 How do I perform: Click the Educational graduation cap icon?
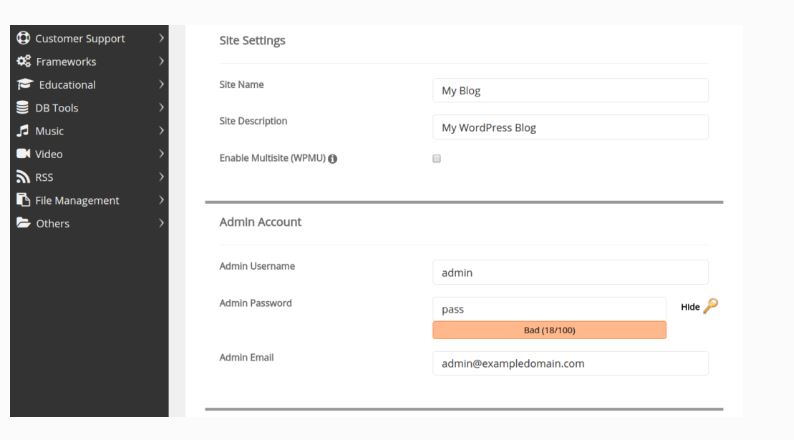click(x=24, y=84)
